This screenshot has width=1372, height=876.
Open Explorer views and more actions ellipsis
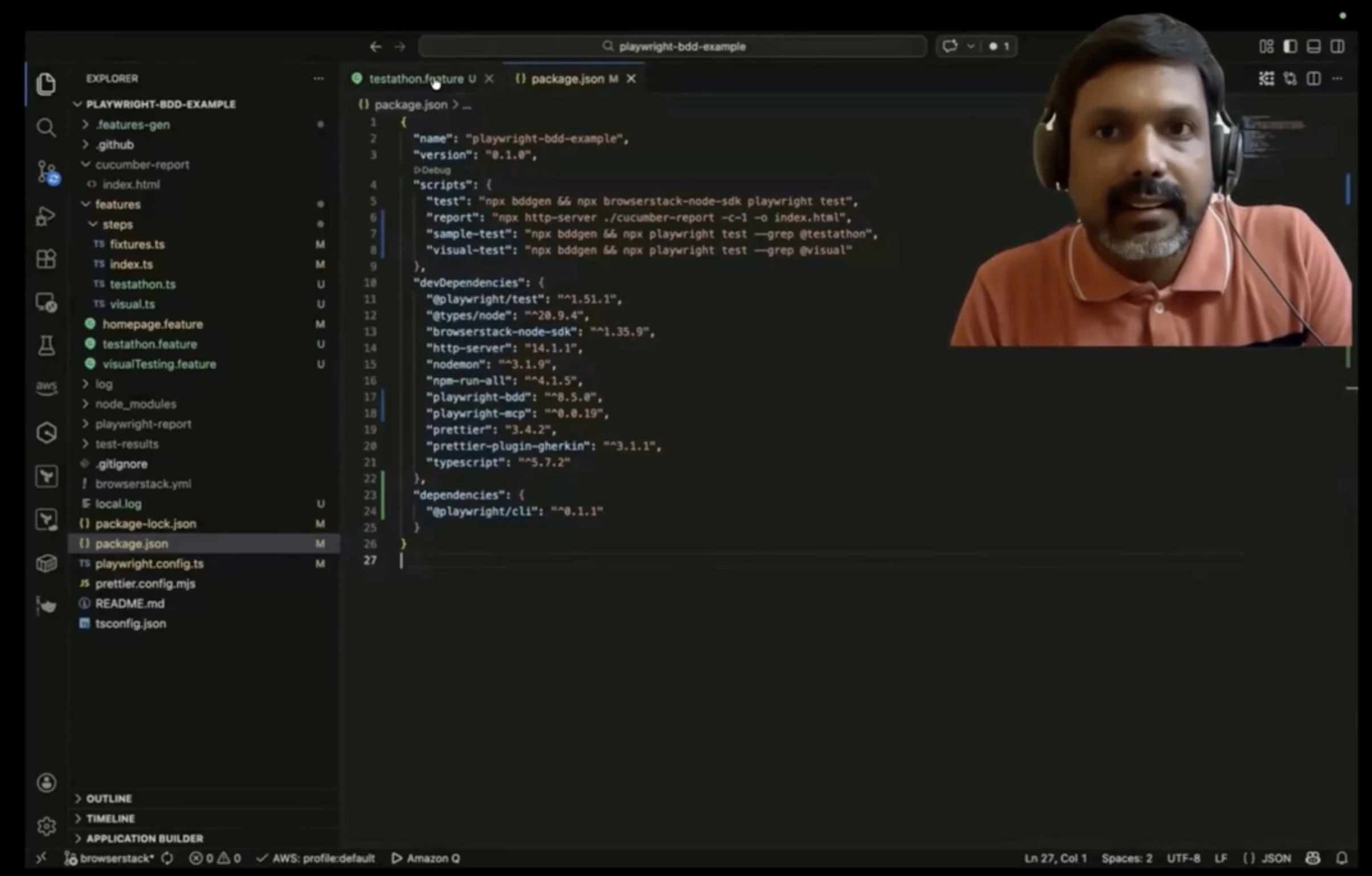pyautogui.click(x=318, y=79)
